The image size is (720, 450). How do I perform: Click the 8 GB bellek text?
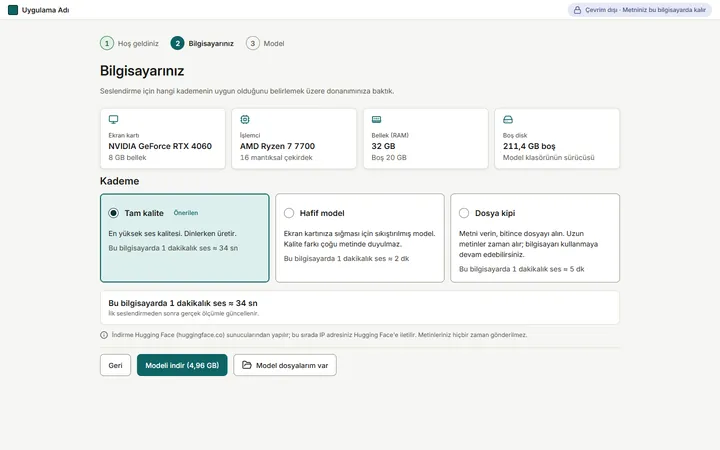click(127, 158)
